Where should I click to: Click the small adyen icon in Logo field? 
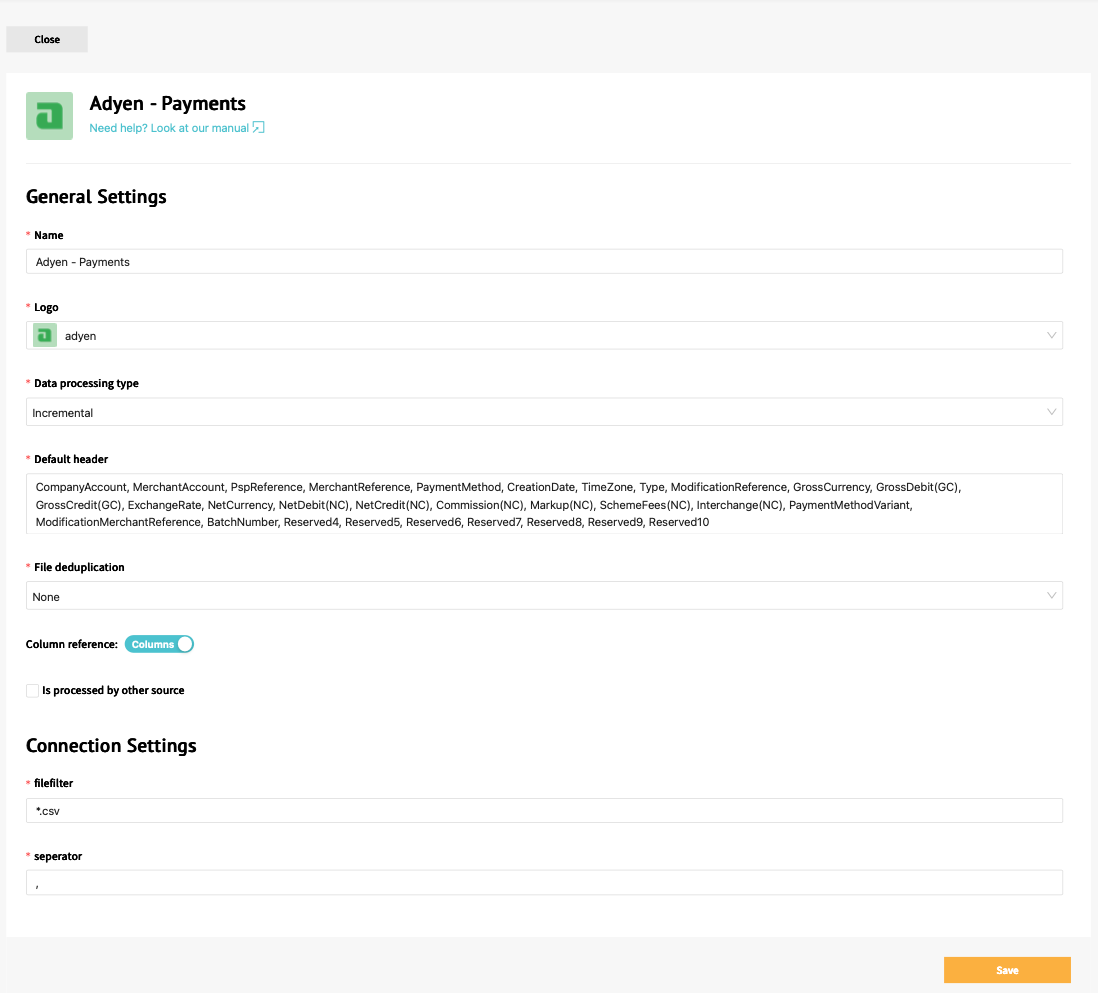(x=44, y=336)
